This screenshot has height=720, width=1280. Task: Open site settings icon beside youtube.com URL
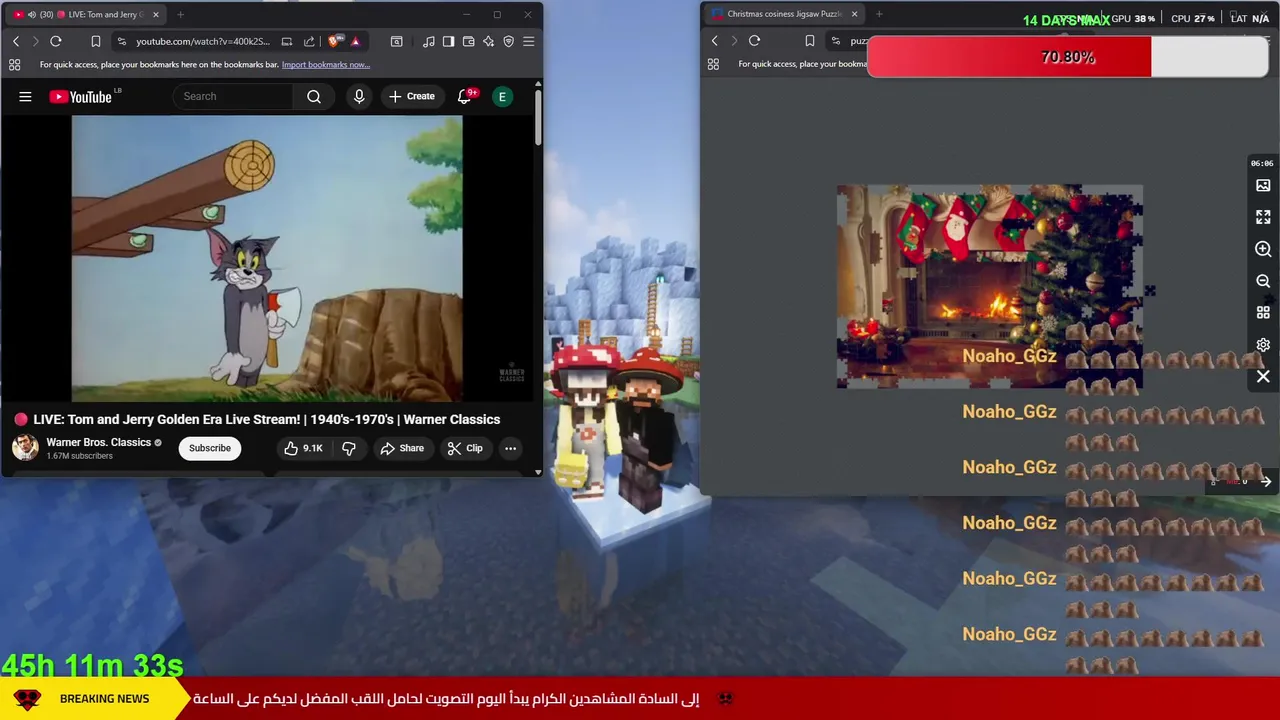(x=122, y=41)
